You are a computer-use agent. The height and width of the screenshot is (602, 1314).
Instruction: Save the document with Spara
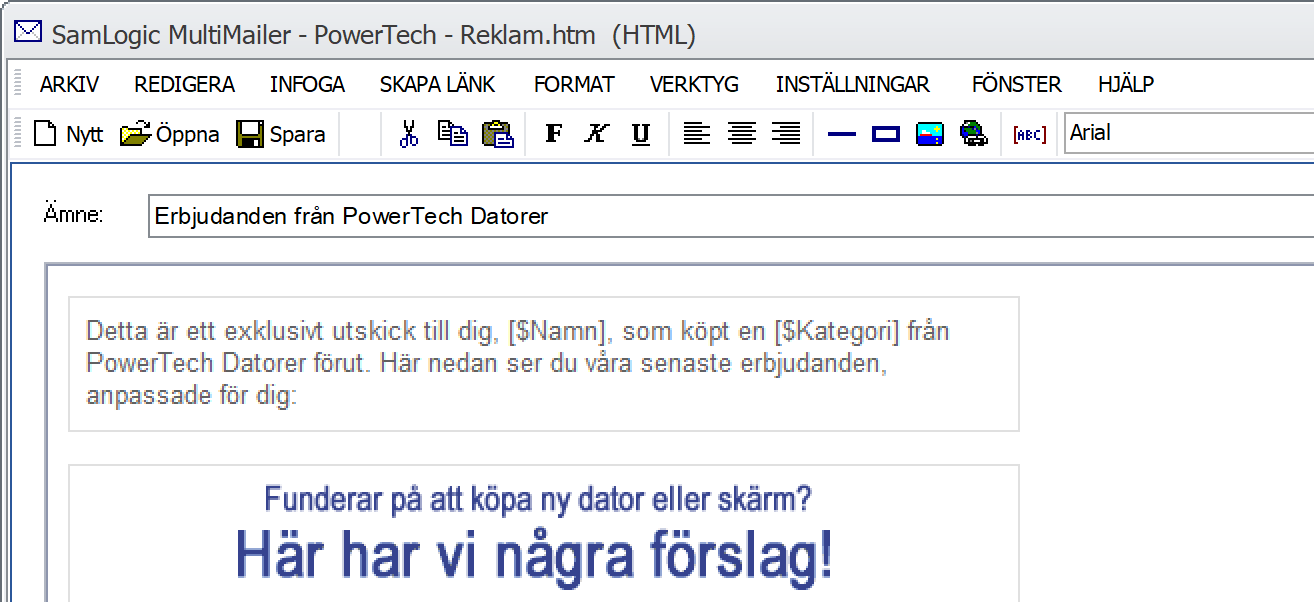point(281,134)
